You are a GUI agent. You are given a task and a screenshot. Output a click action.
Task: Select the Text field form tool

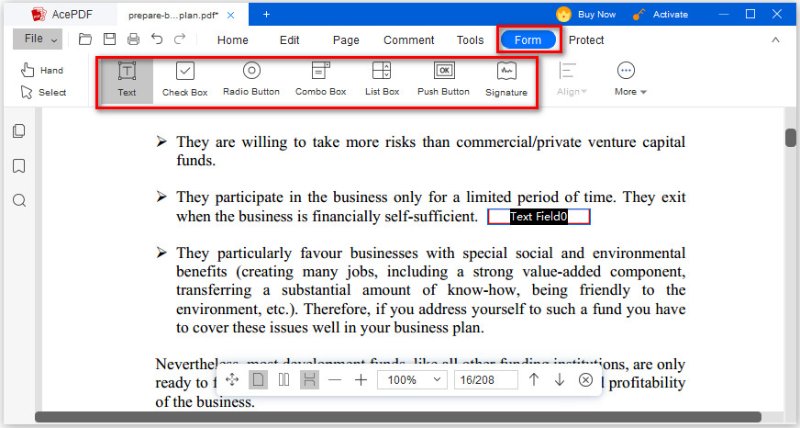pos(127,80)
